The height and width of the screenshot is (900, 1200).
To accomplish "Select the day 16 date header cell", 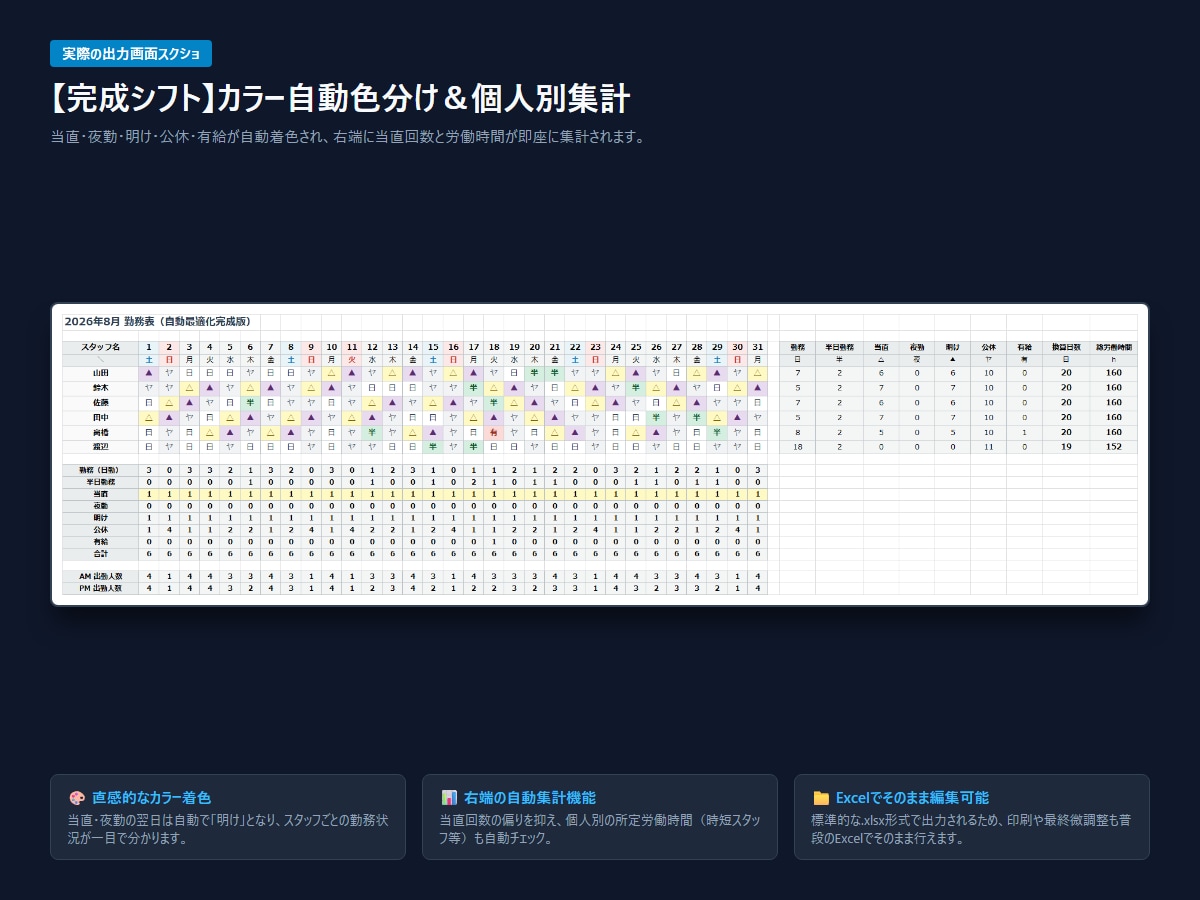I will point(453,346).
